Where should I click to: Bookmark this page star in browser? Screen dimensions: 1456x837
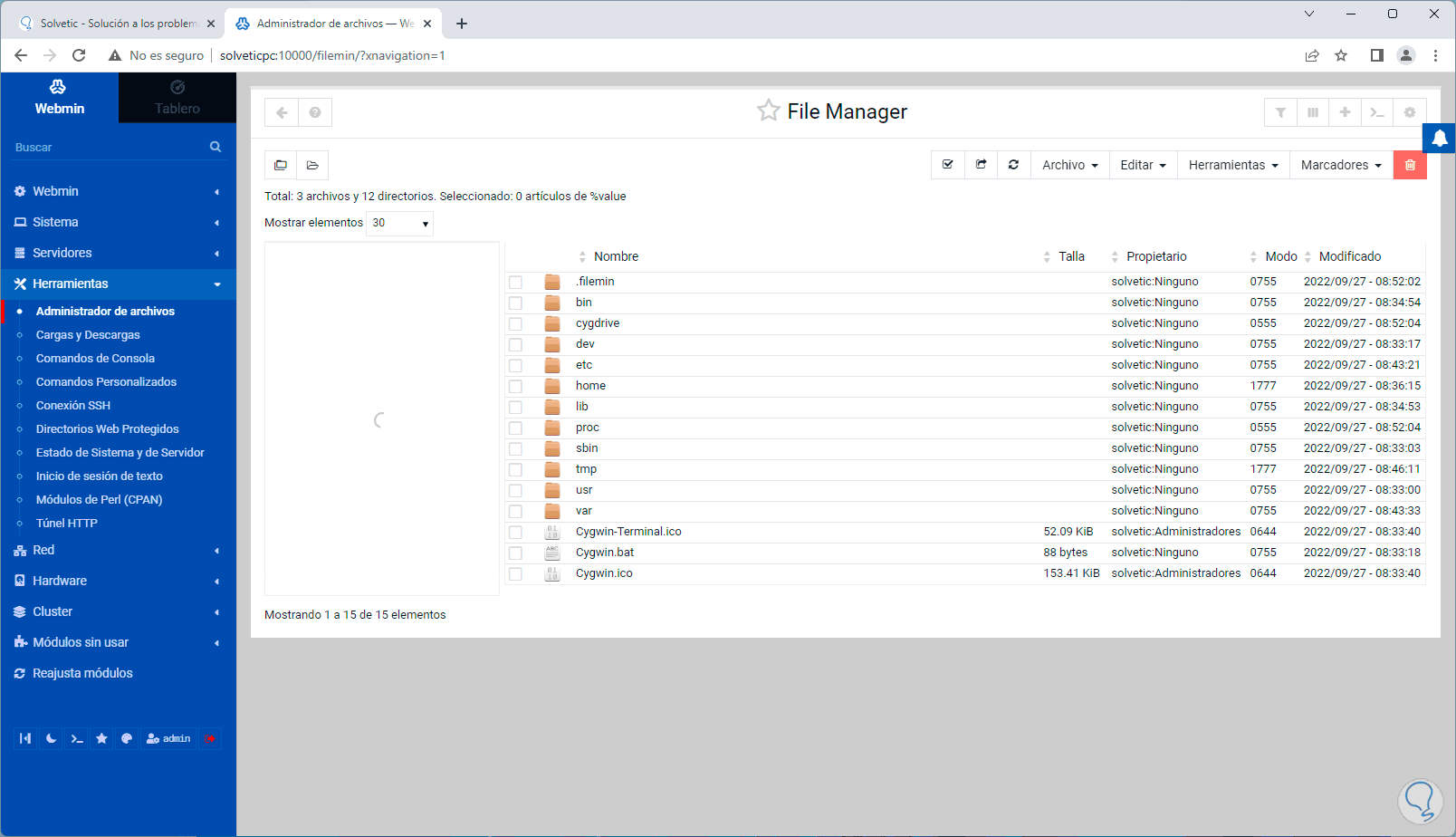point(1341,55)
